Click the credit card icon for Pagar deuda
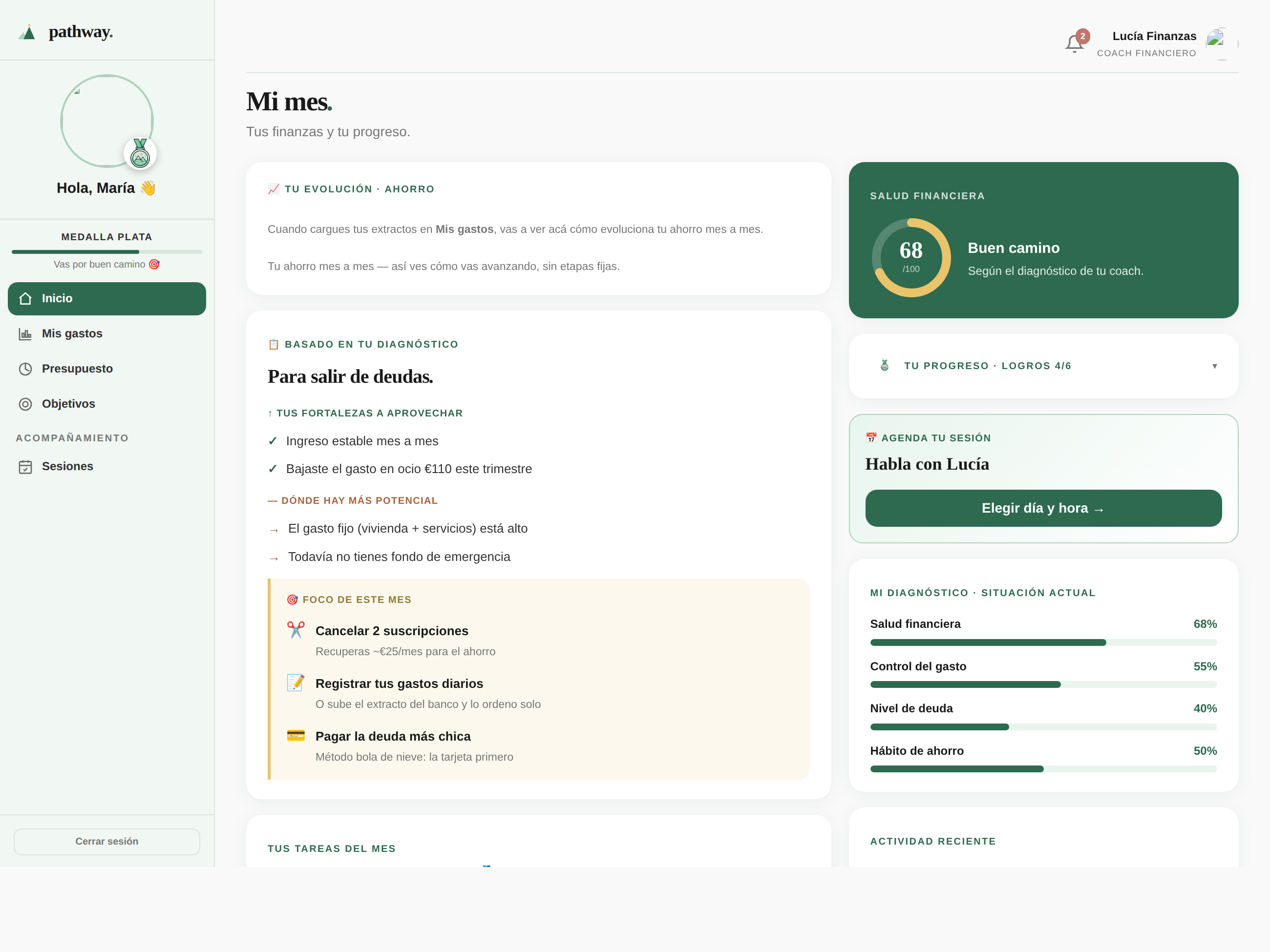This screenshot has width=1270, height=952. tap(296, 735)
